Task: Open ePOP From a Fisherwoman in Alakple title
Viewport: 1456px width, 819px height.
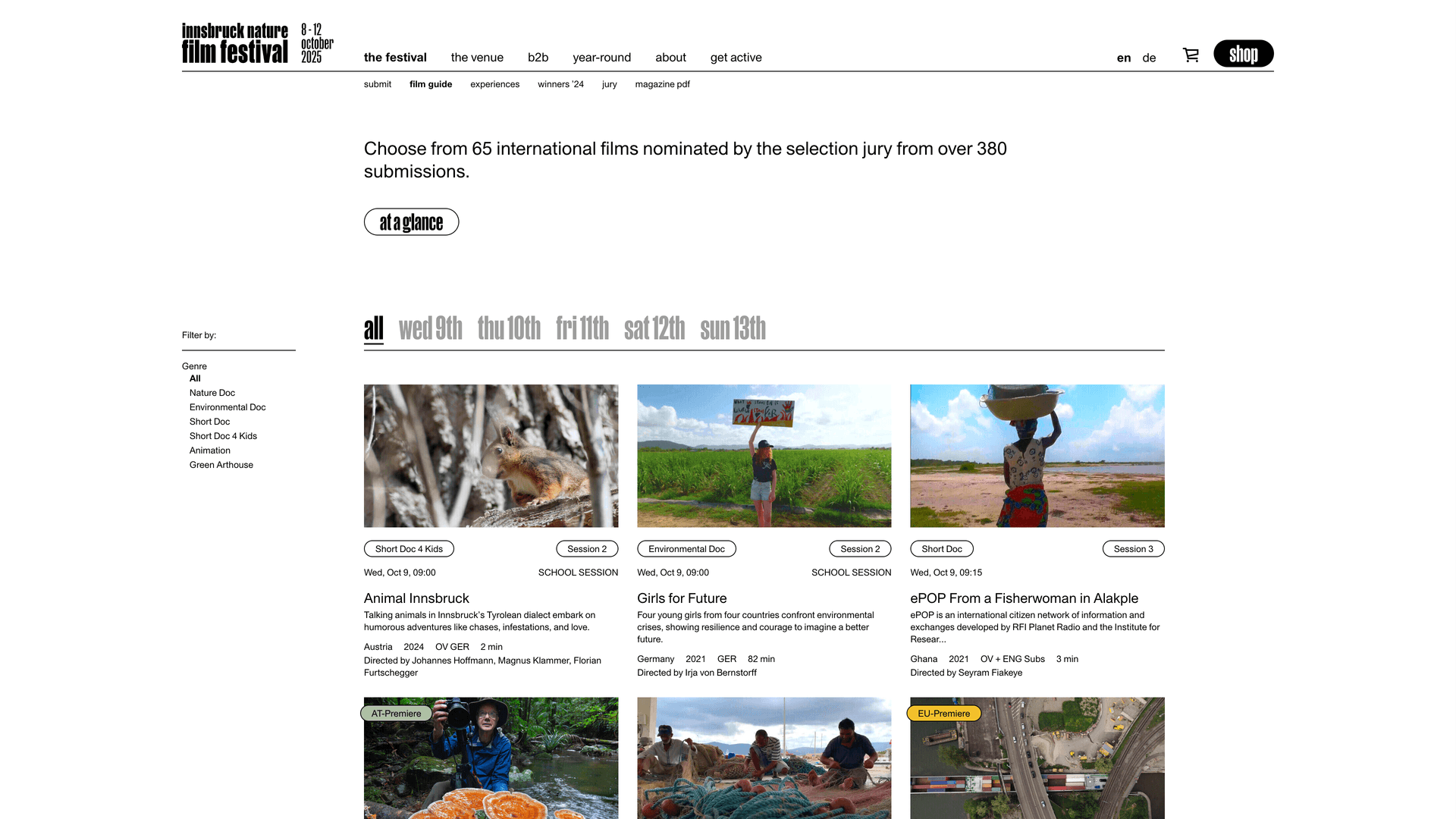Action: [1024, 598]
